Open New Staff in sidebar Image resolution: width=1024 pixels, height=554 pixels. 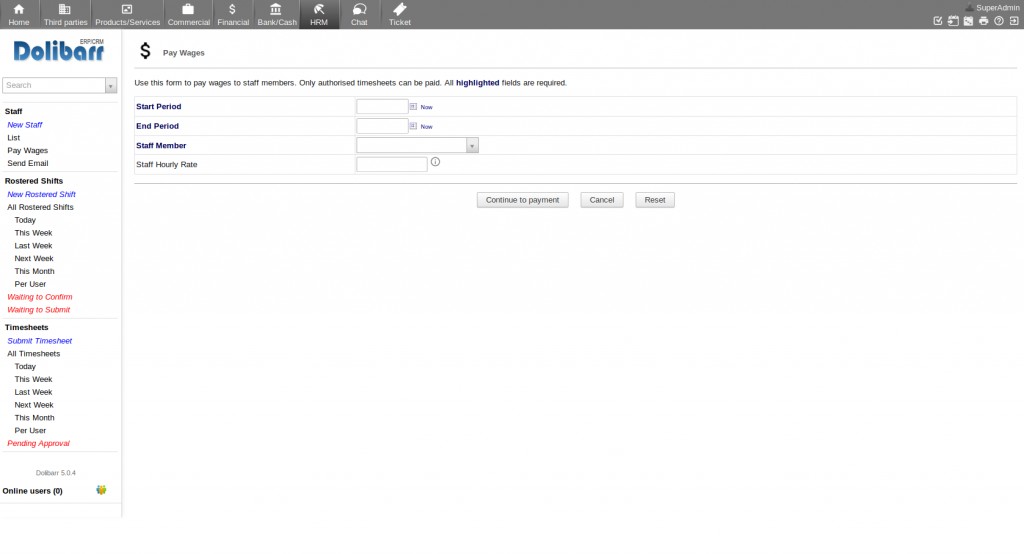click(x=25, y=125)
